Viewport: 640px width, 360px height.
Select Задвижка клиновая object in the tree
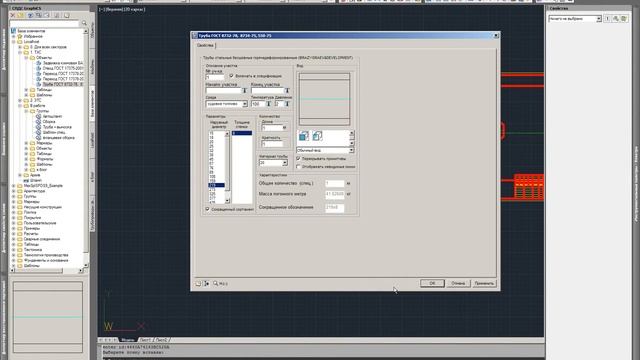[63, 63]
